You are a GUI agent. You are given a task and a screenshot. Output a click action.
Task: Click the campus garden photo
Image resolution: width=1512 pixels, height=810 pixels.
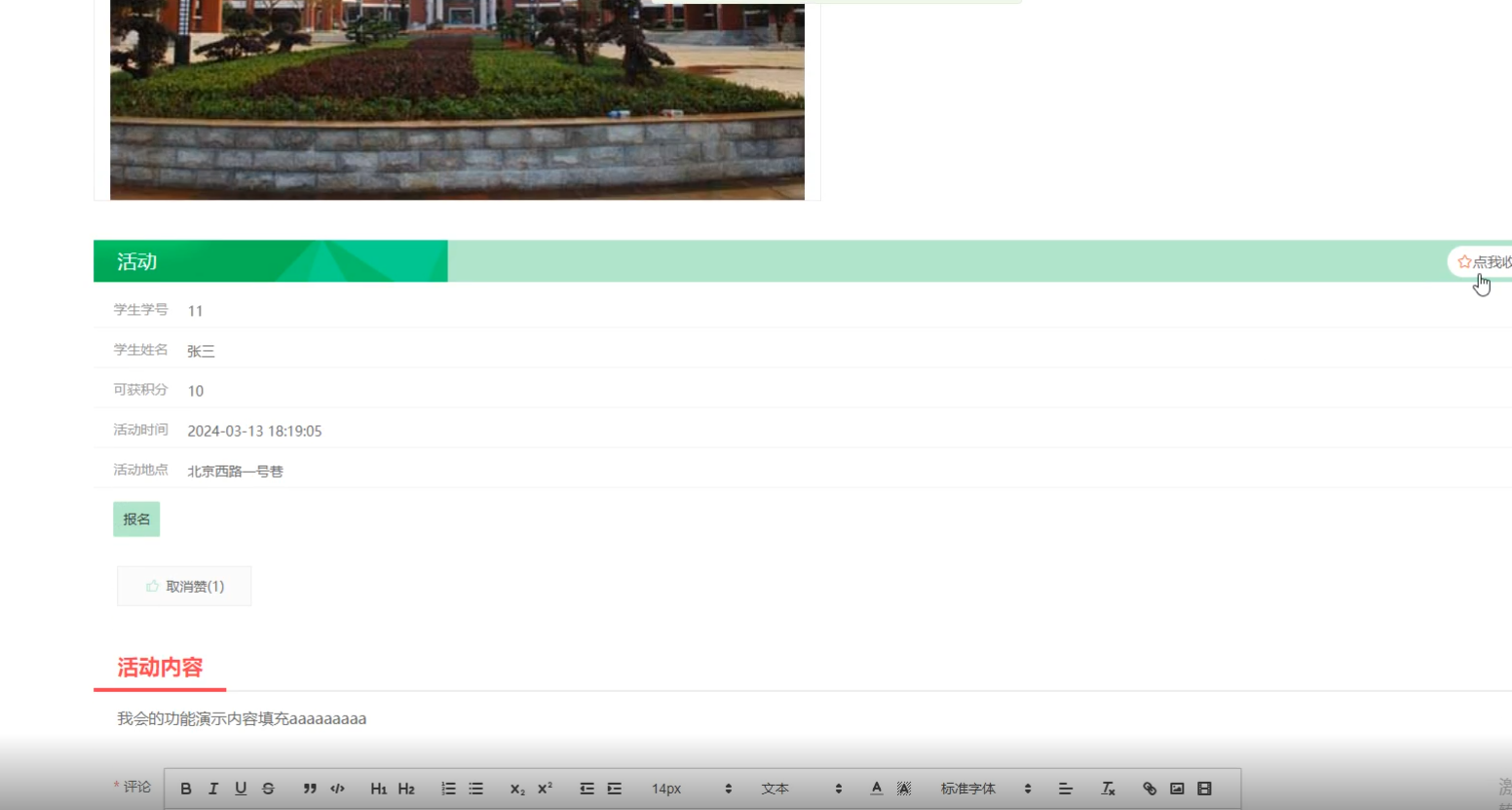(457, 99)
